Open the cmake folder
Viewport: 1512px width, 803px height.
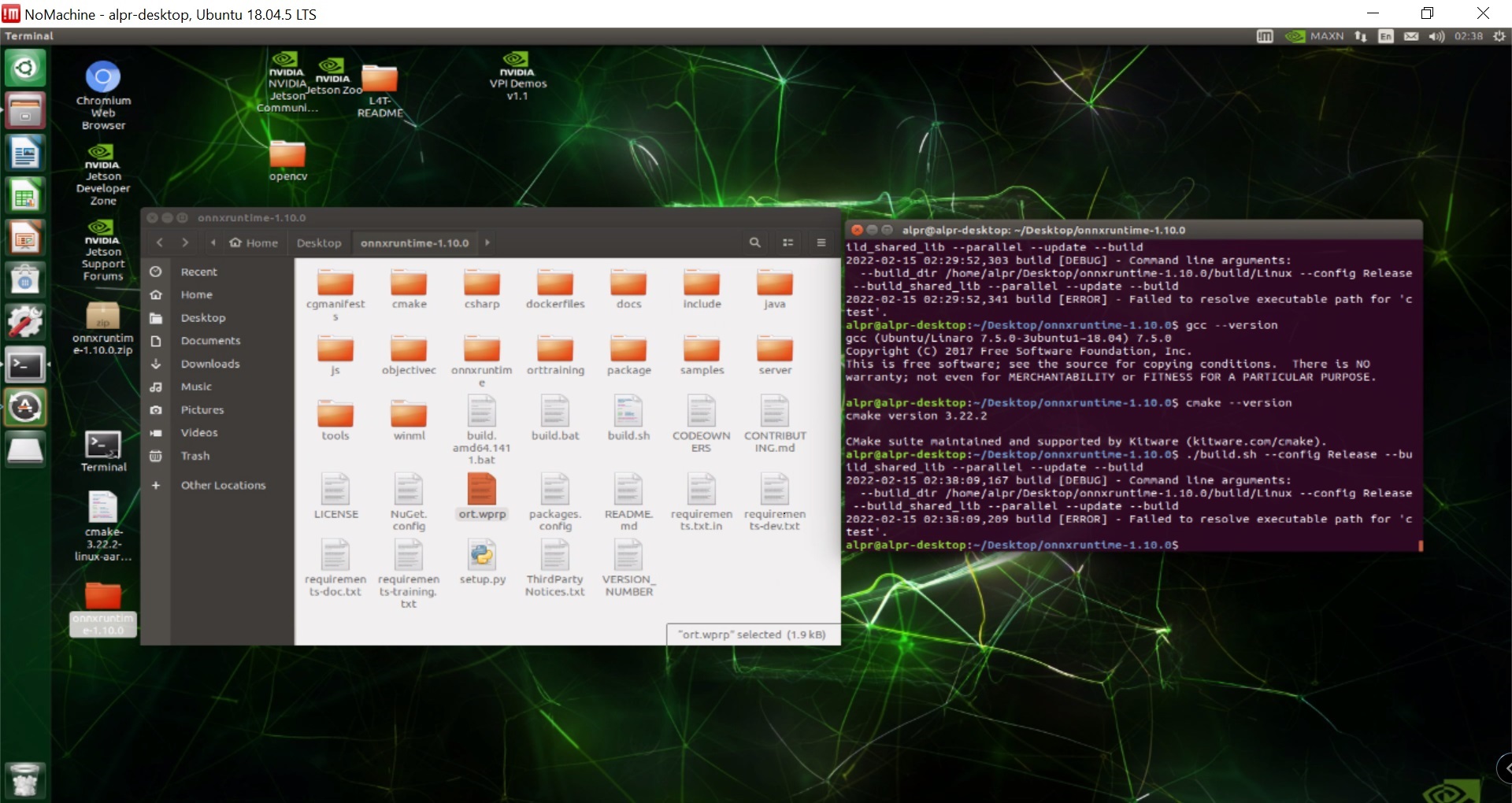[x=409, y=289]
